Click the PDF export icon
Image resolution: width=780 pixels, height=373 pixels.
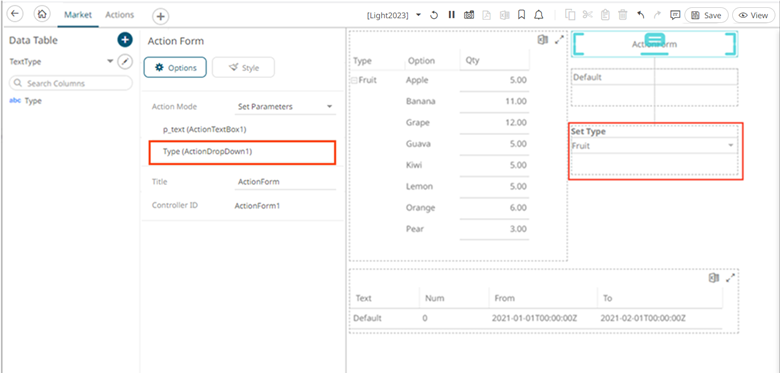click(x=487, y=15)
